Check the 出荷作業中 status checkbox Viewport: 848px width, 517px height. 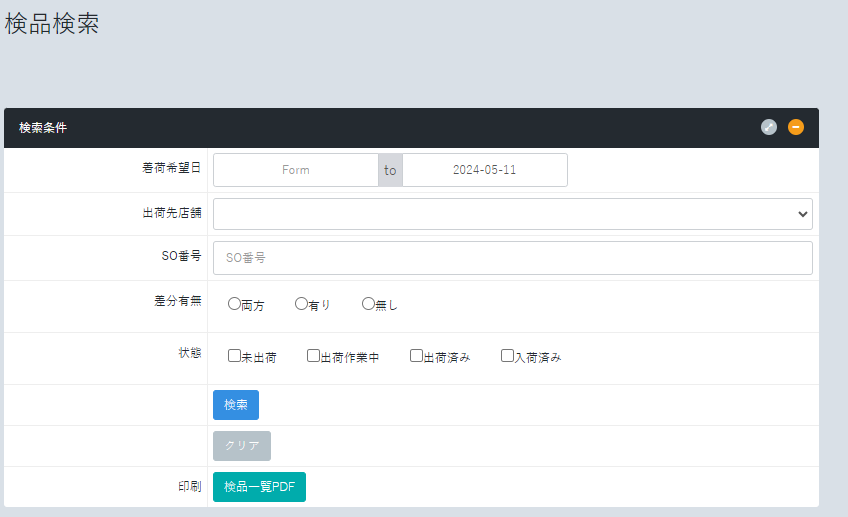[313, 356]
